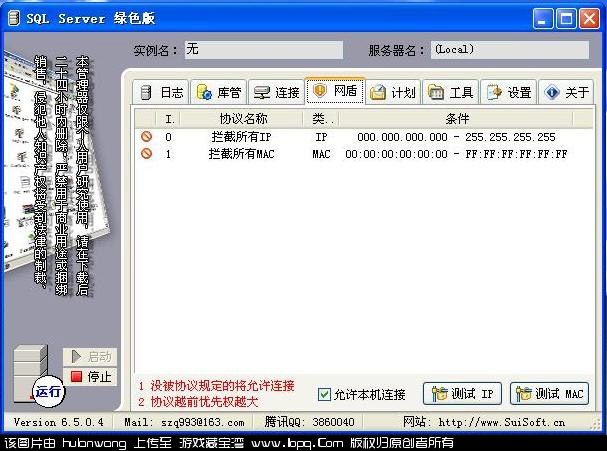Image resolution: width=607 pixels, height=451 pixels.
Task: Click the 条件 column header
Action: click(x=456, y=119)
